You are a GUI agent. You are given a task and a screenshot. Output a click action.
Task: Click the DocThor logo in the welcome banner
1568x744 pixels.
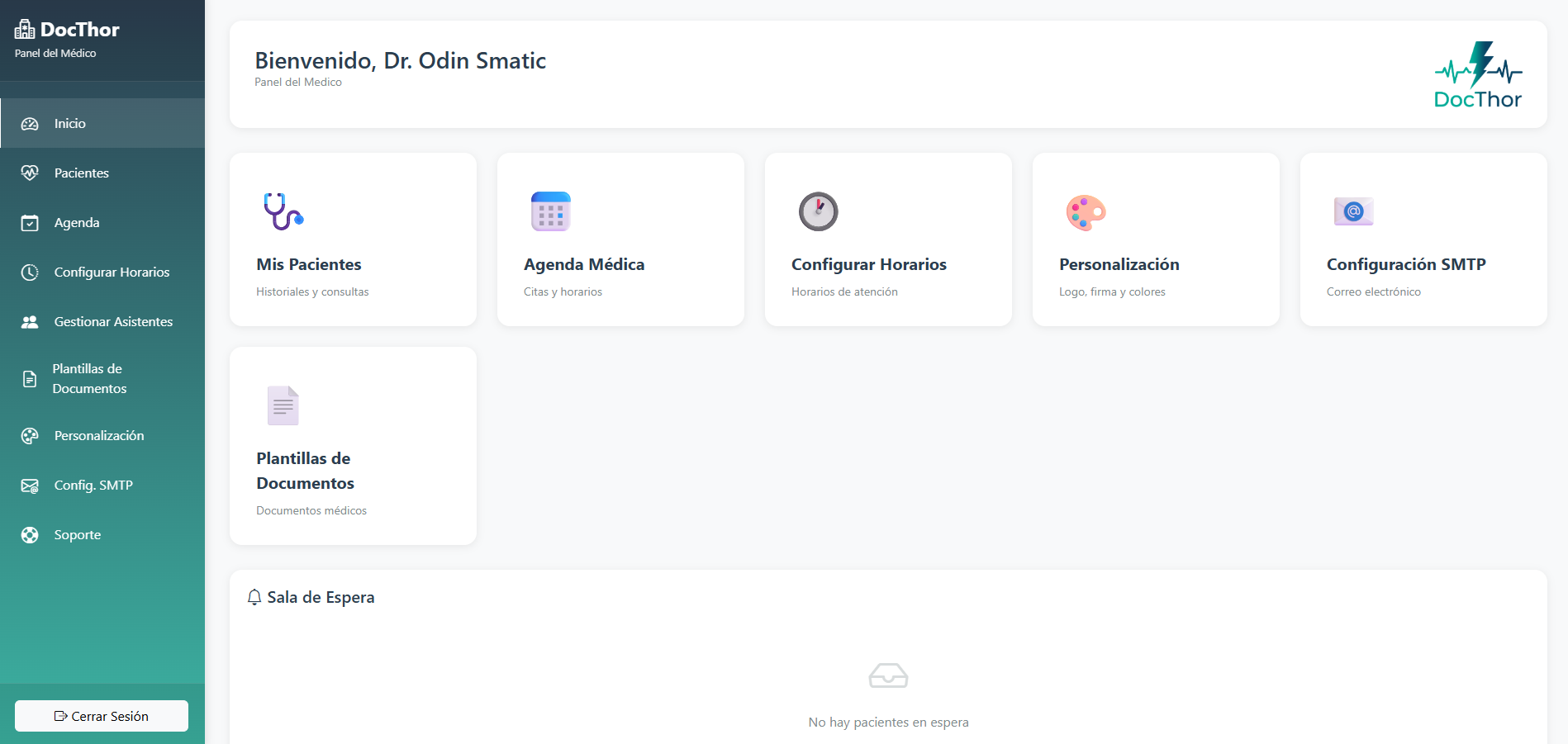tap(1478, 75)
